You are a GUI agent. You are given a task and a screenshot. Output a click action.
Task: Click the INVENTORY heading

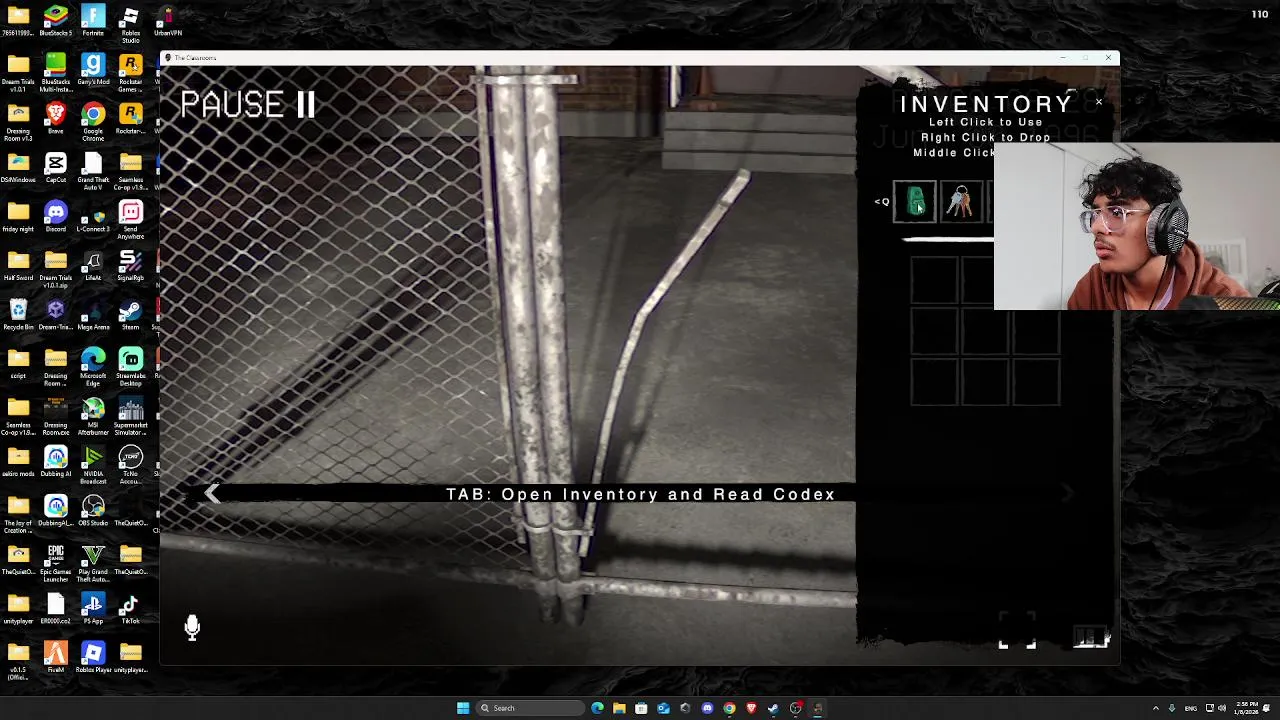(986, 104)
